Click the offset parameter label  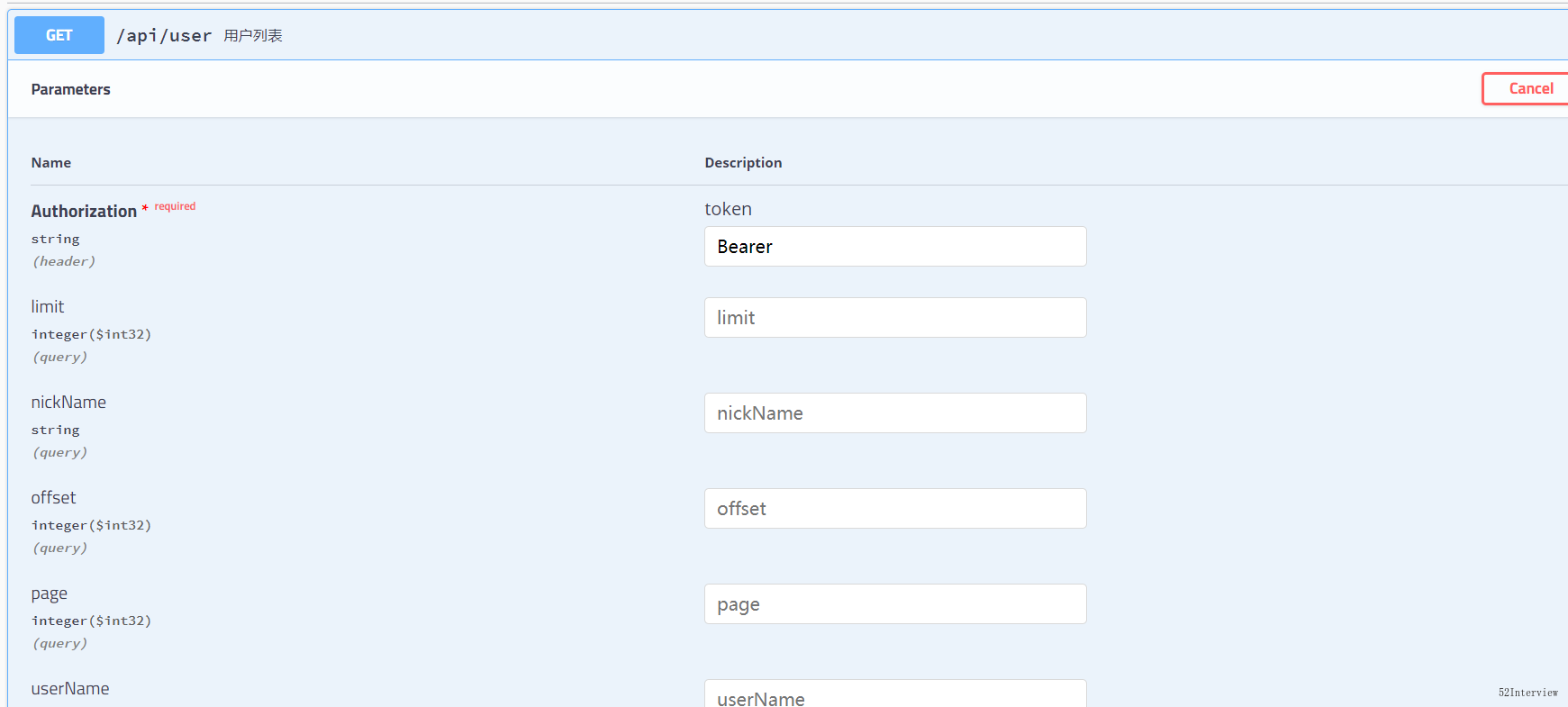pos(53,498)
